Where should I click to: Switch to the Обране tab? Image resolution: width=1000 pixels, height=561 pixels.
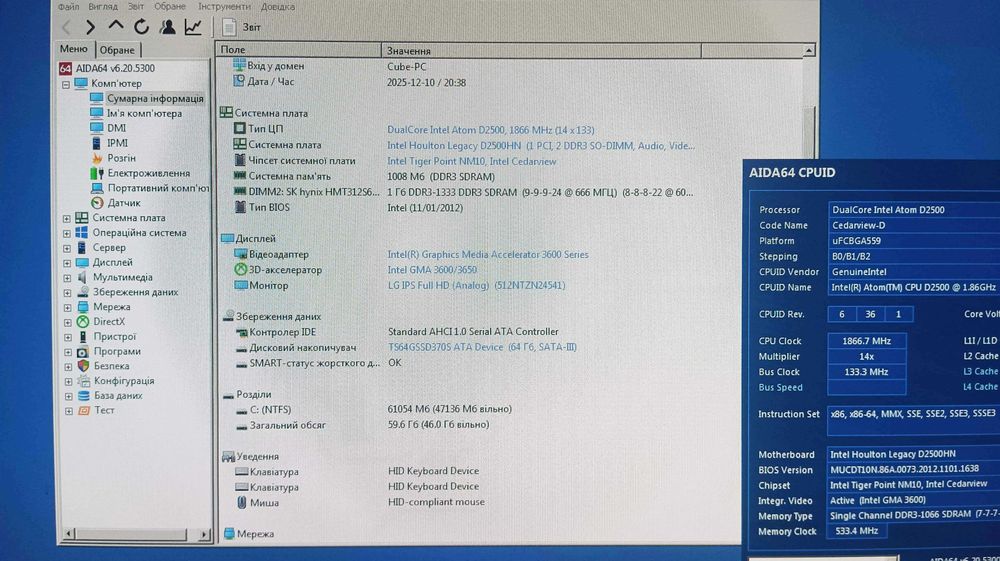coord(117,50)
